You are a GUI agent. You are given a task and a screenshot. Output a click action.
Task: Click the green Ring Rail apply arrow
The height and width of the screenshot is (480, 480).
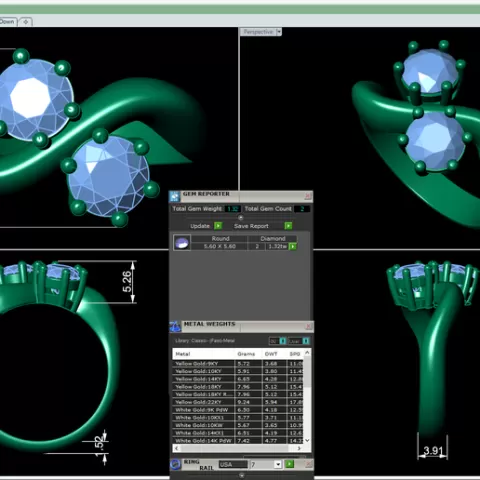coord(290,464)
